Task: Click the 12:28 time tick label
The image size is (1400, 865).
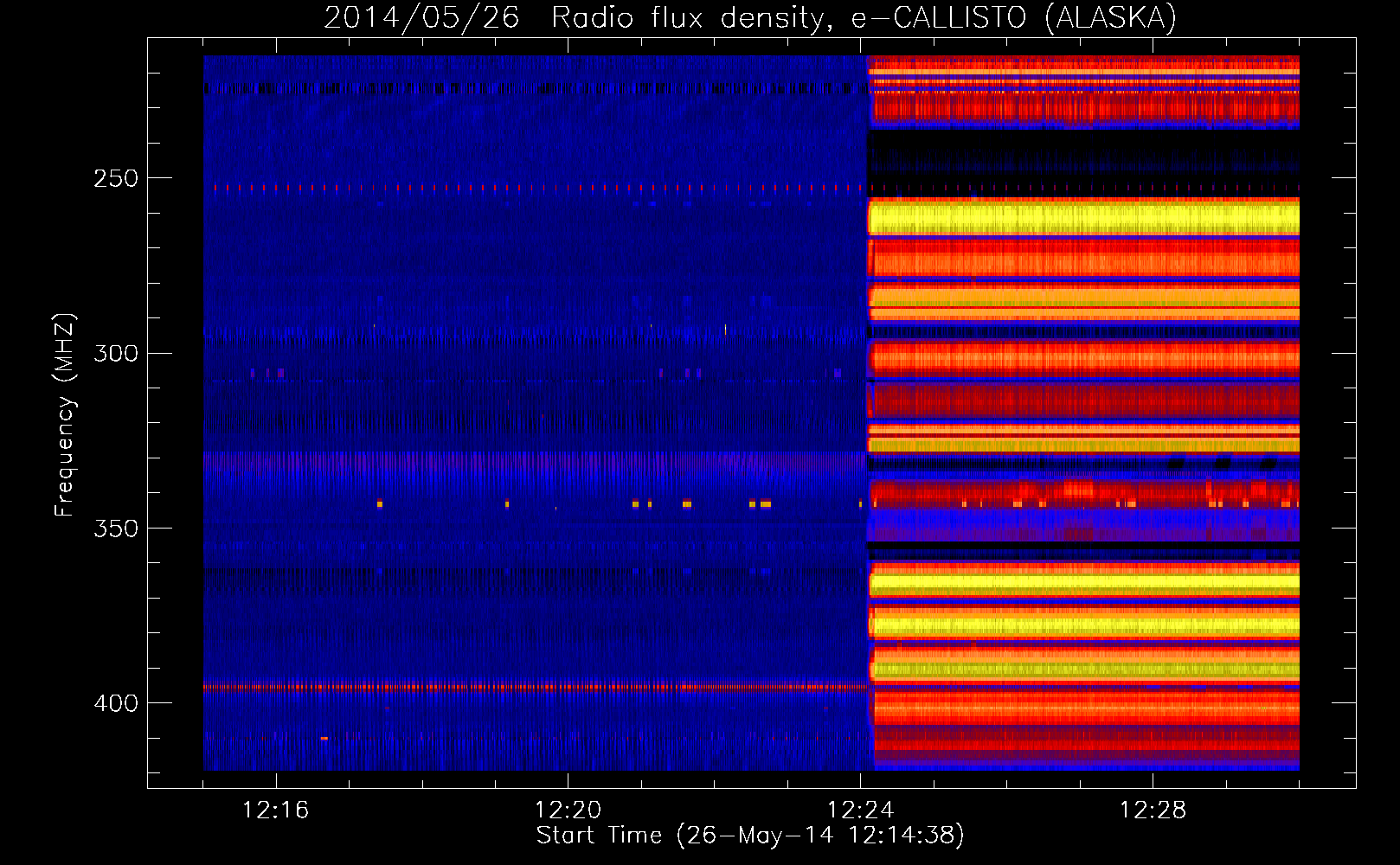Action: tap(1153, 810)
